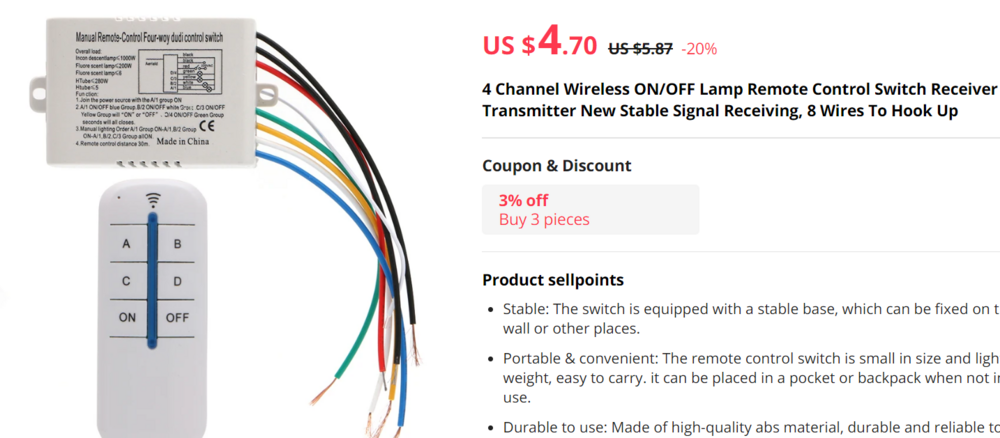Click the wireless signal icon on the remote

[153, 198]
